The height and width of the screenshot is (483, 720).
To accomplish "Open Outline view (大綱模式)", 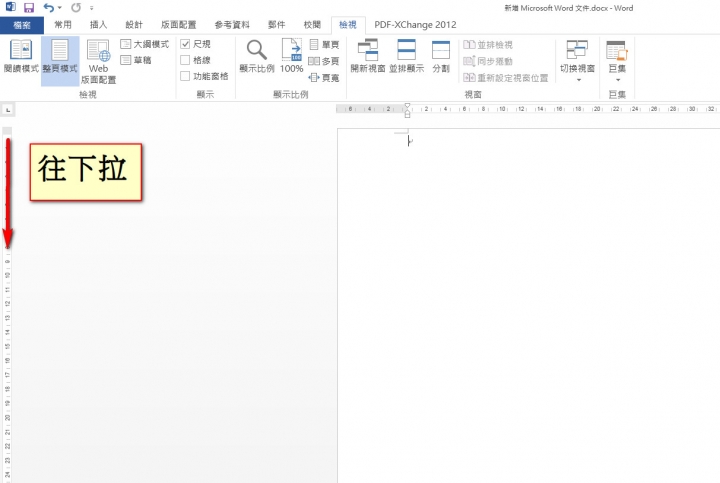I will (145, 44).
